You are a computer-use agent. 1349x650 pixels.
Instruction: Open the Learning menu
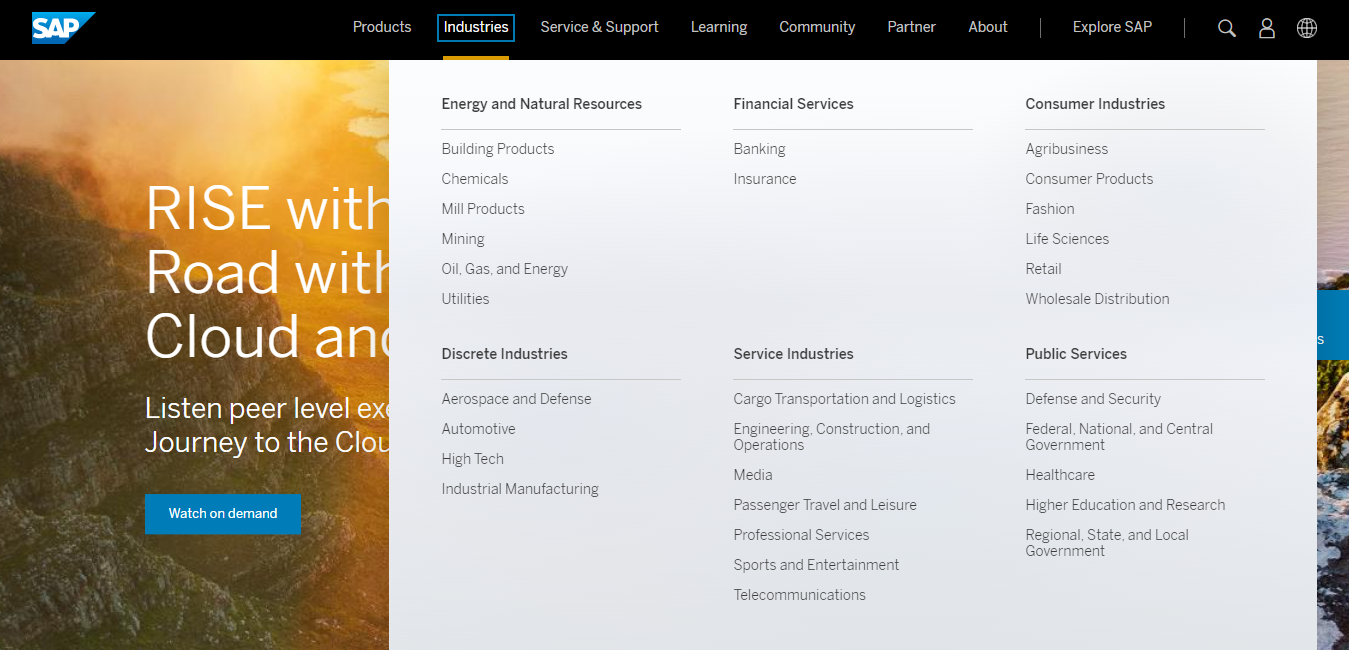(x=719, y=27)
